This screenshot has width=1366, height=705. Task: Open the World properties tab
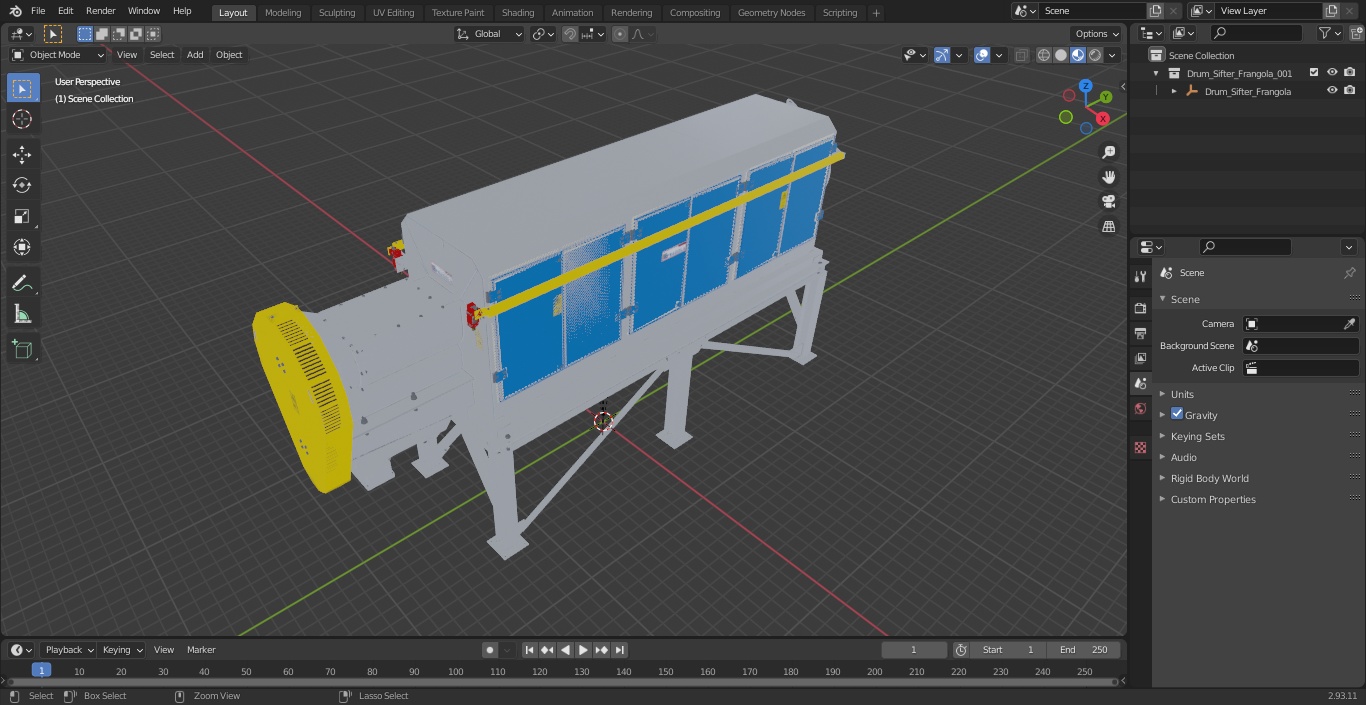(x=1140, y=409)
